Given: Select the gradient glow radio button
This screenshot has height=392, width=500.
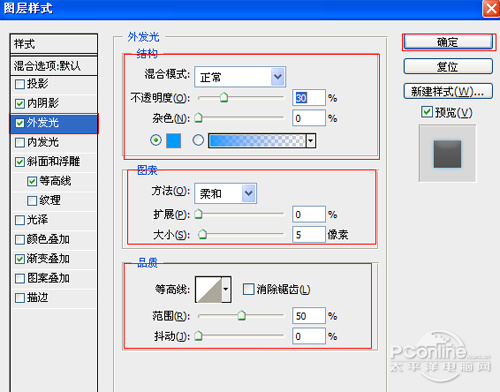Looking at the screenshot, I should [198, 140].
